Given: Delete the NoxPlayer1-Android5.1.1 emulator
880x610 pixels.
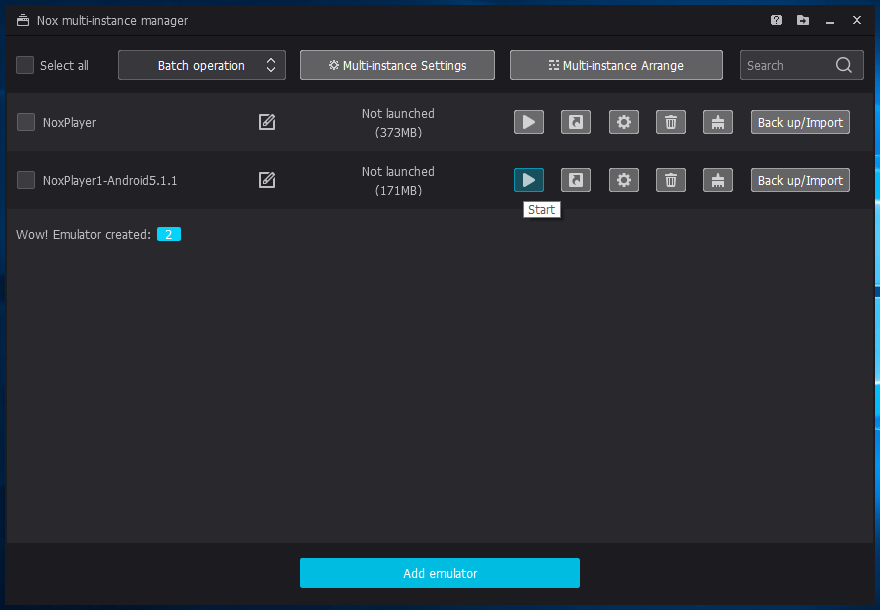Looking at the screenshot, I should pyautogui.click(x=671, y=180).
